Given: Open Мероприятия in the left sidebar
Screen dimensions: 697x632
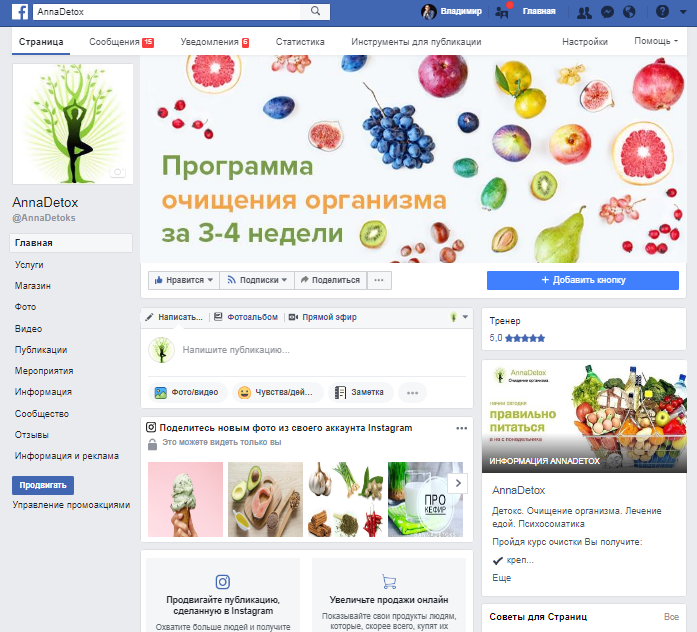Looking at the screenshot, I should [44, 371].
